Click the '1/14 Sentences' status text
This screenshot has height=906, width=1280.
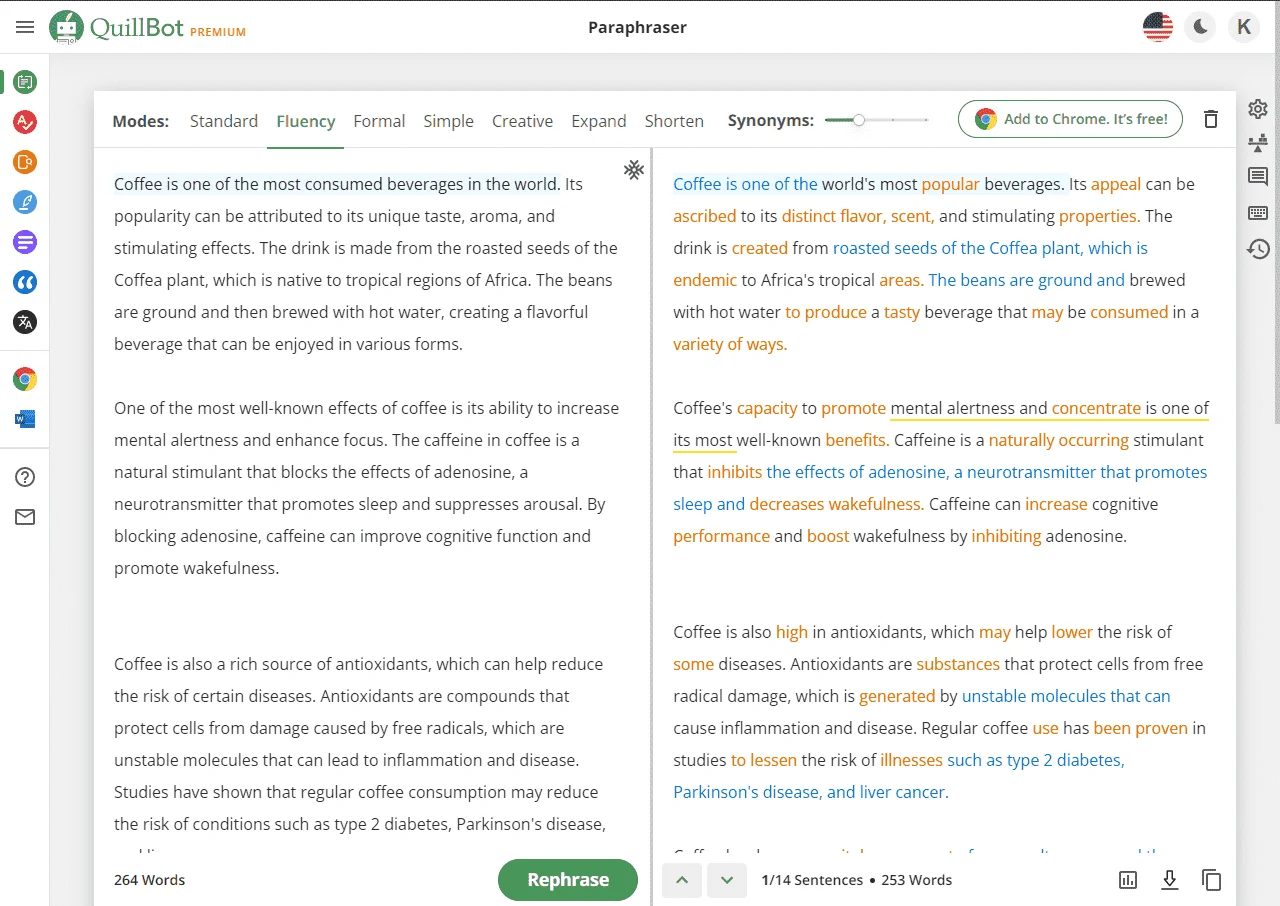click(x=812, y=880)
